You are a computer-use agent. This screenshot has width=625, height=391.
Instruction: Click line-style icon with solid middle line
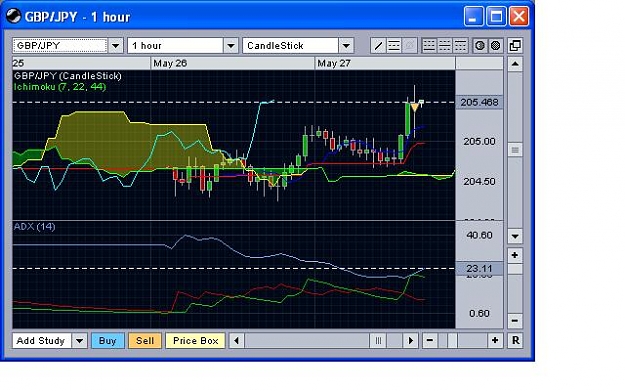[445, 46]
